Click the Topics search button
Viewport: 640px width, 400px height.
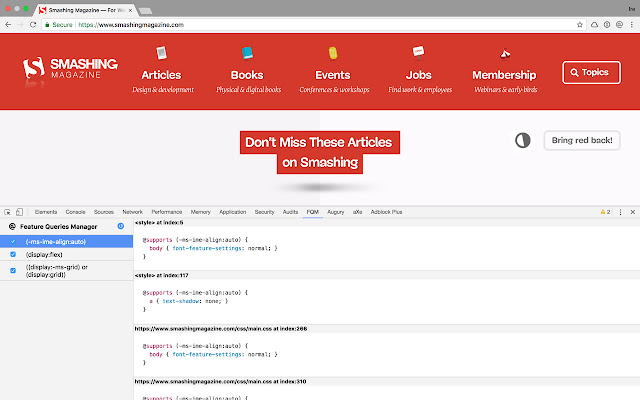pyautogui.click(x=591, y=73)
